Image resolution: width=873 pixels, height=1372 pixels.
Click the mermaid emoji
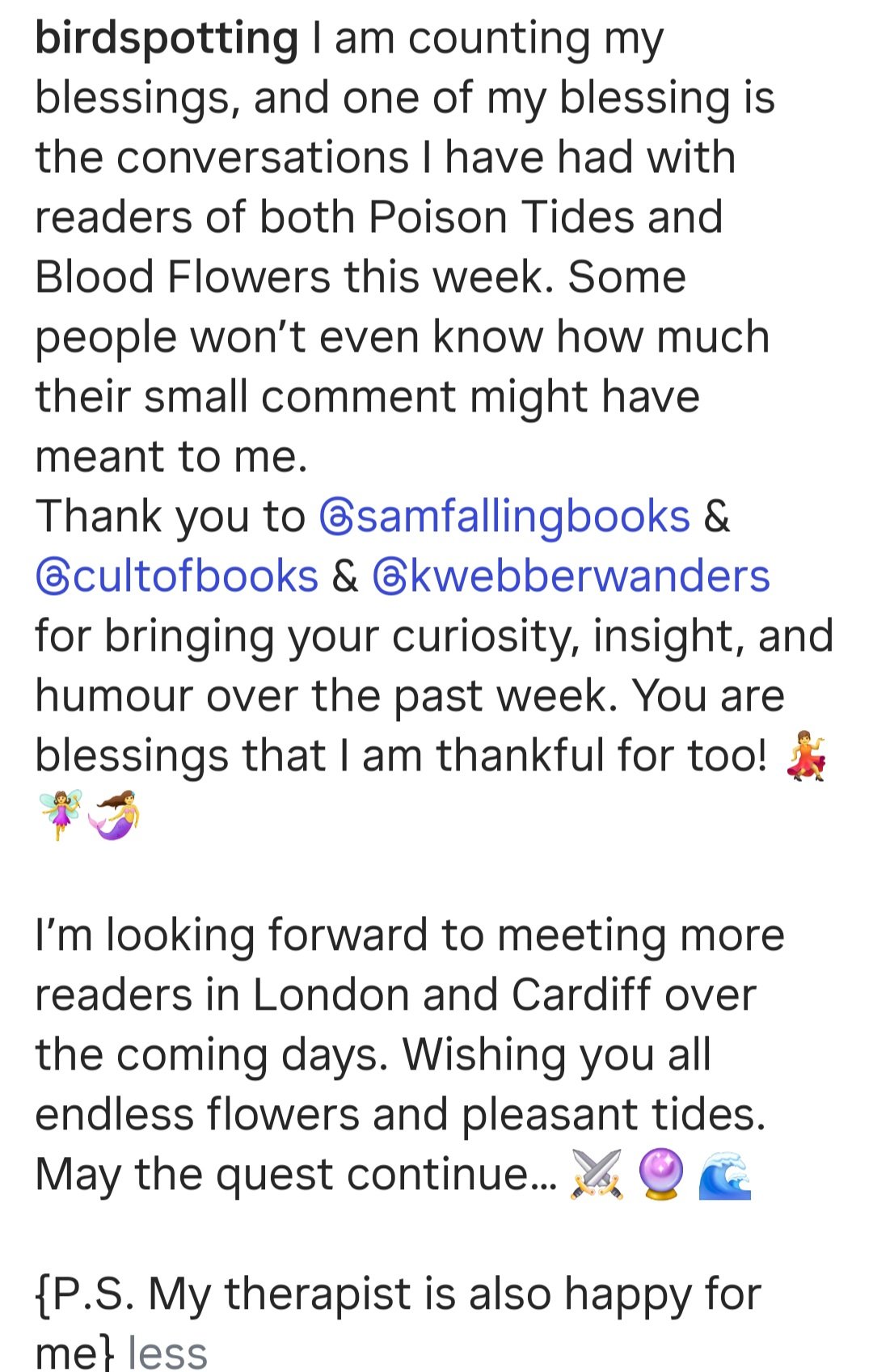point(113,815)
